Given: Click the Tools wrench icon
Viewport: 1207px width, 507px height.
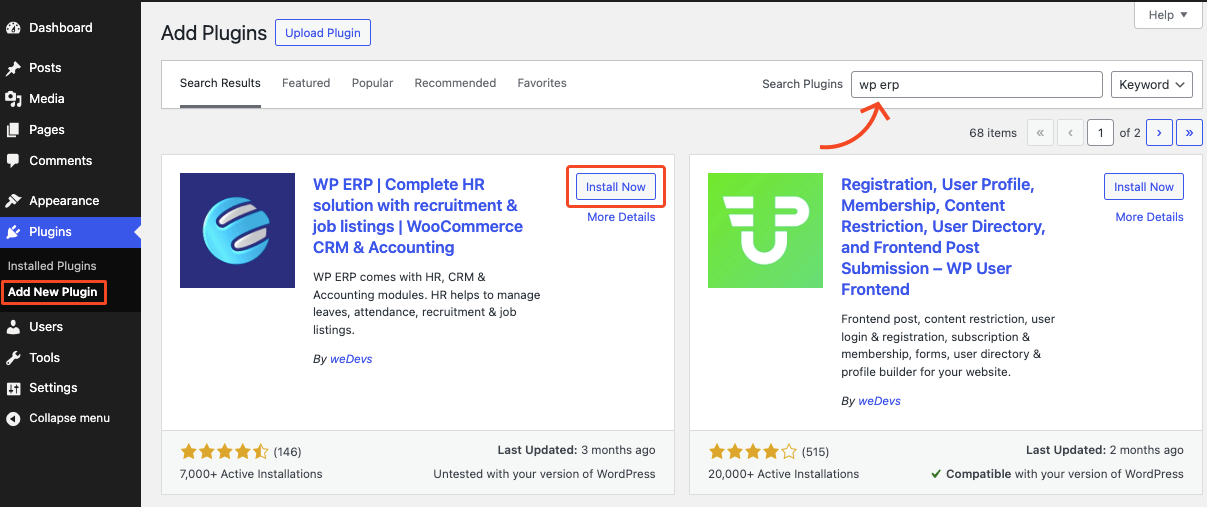Looking at the screenshot, I should click(13, 358).
